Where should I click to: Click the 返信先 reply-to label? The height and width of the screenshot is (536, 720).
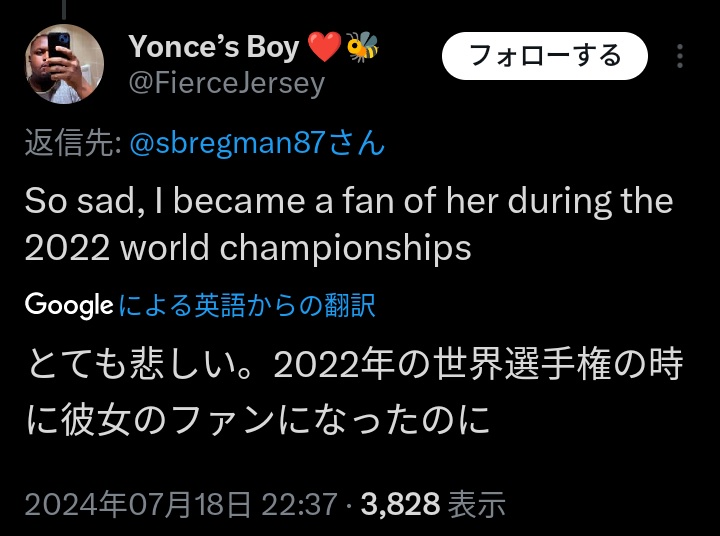71,143
